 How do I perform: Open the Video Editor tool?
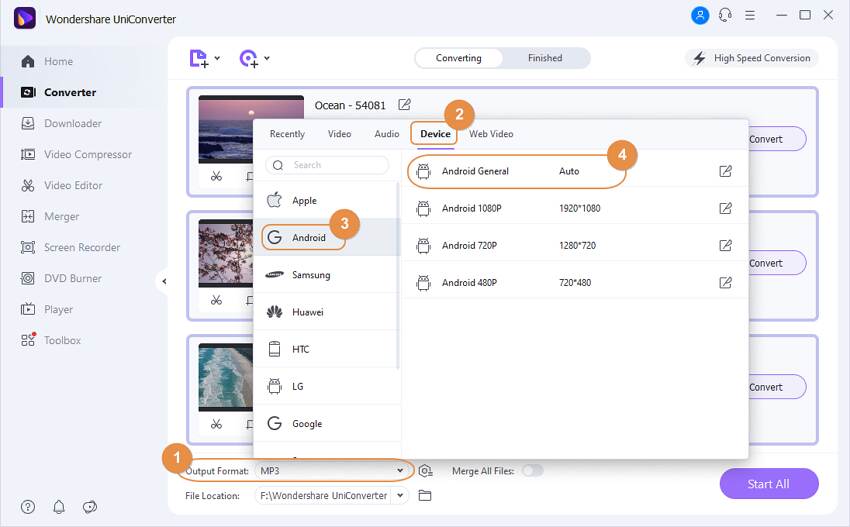(61, 185)
